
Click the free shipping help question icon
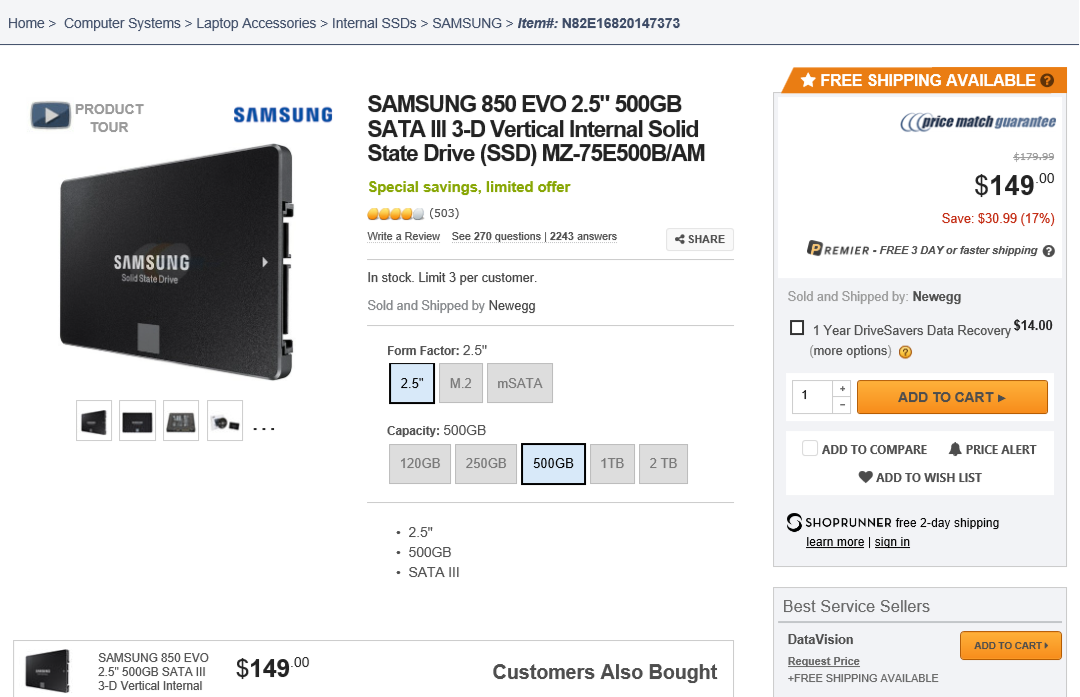(1047, 81)
